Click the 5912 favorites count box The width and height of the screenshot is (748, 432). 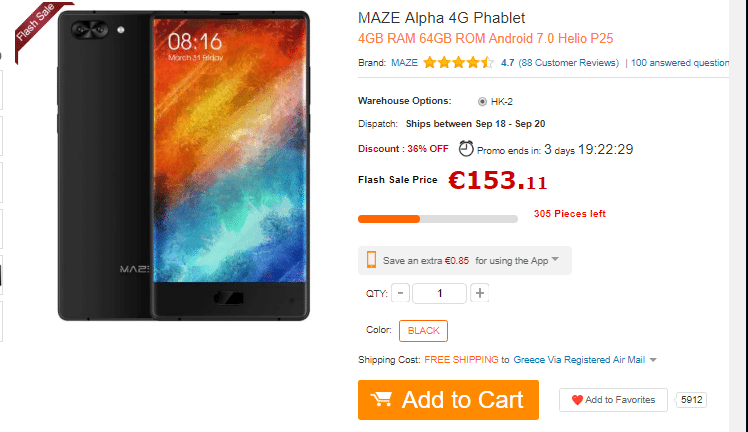[x=691, y=400]
